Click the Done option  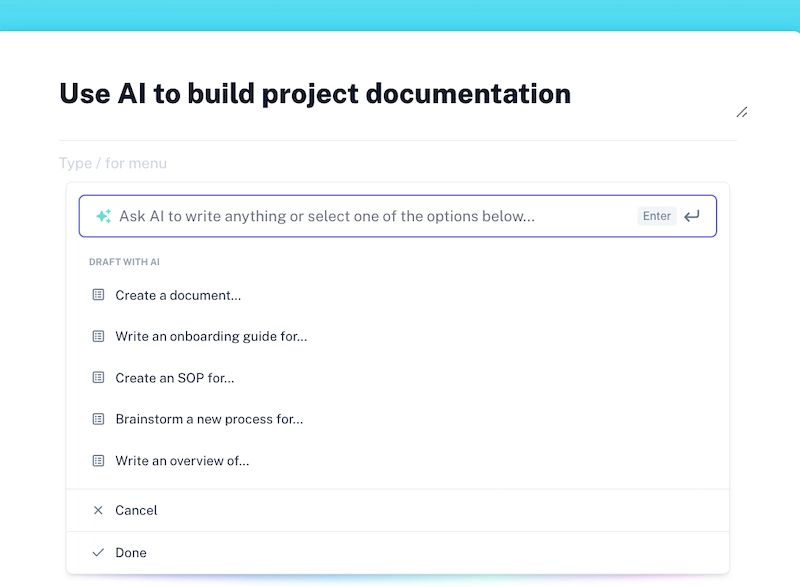coord(130,552)
